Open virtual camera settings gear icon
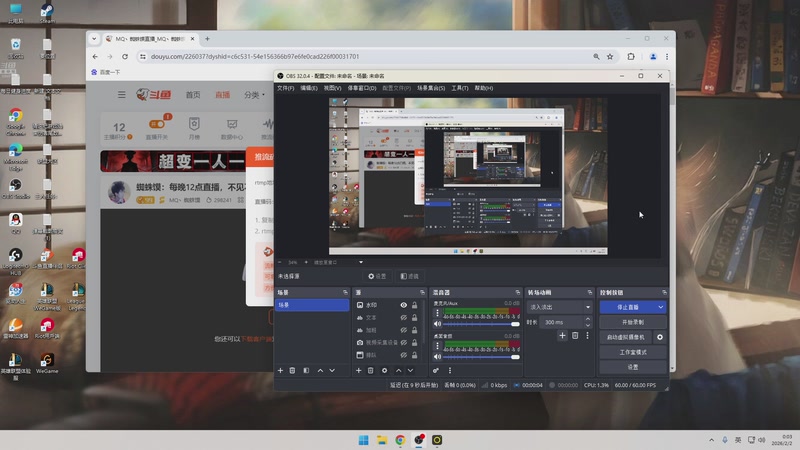Screen dimensions: 800x450 [660, 337]
